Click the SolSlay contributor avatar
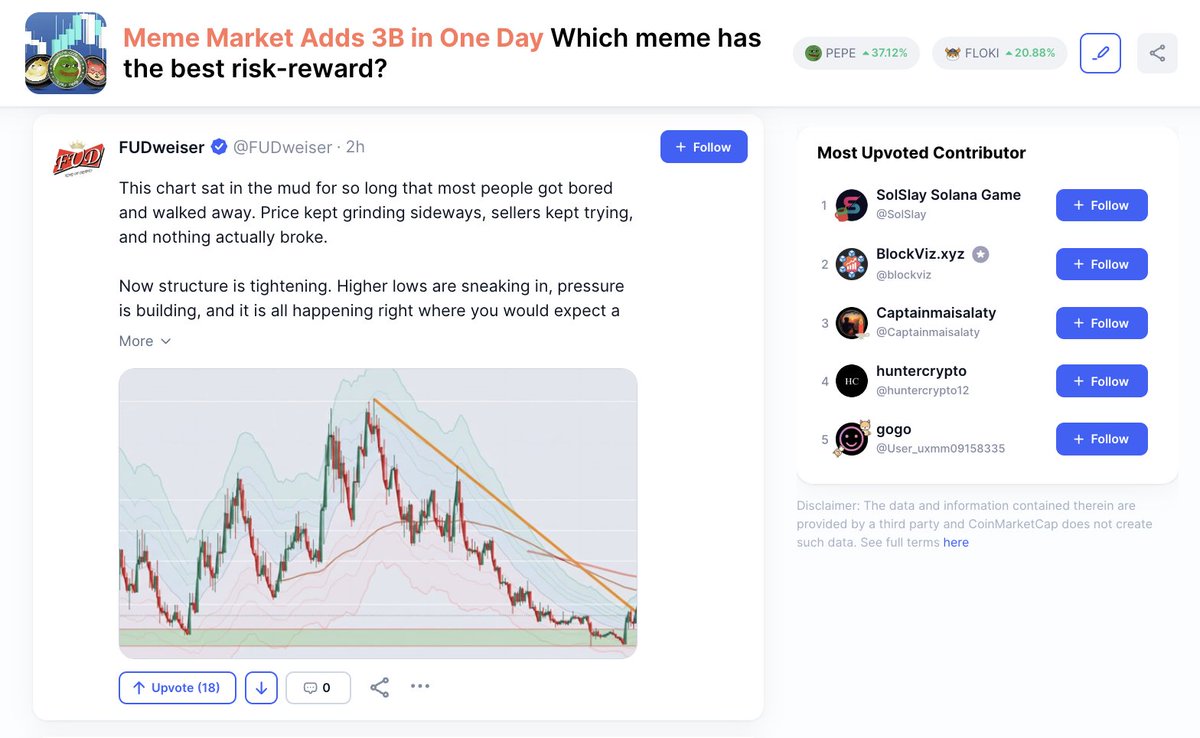The height and width of the screenshot is (738, 1200). click(851, 205)
